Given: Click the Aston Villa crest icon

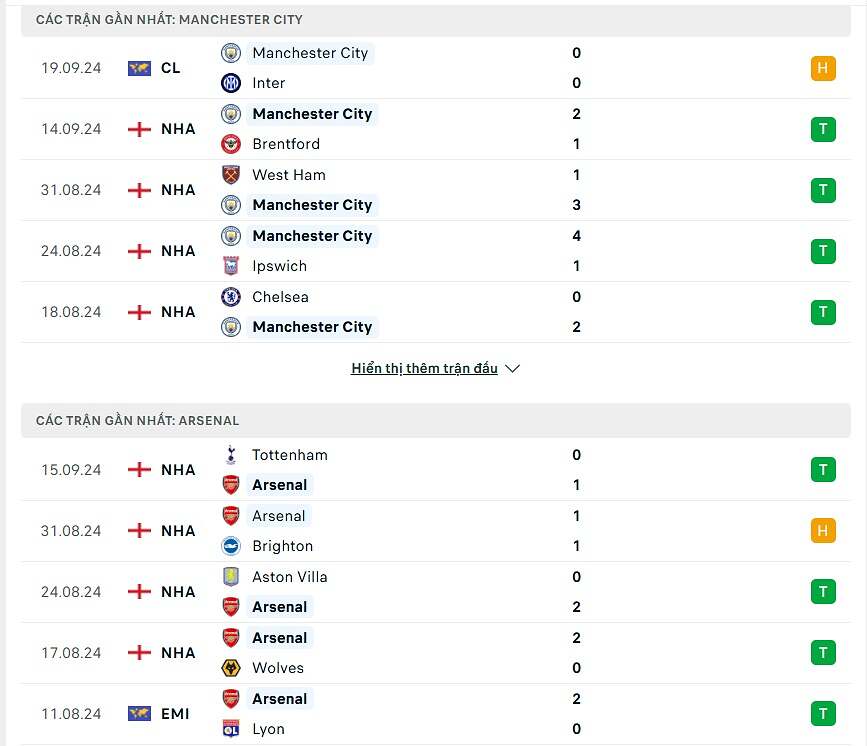Looking at the screenshot, I should [x=231, y=577].
